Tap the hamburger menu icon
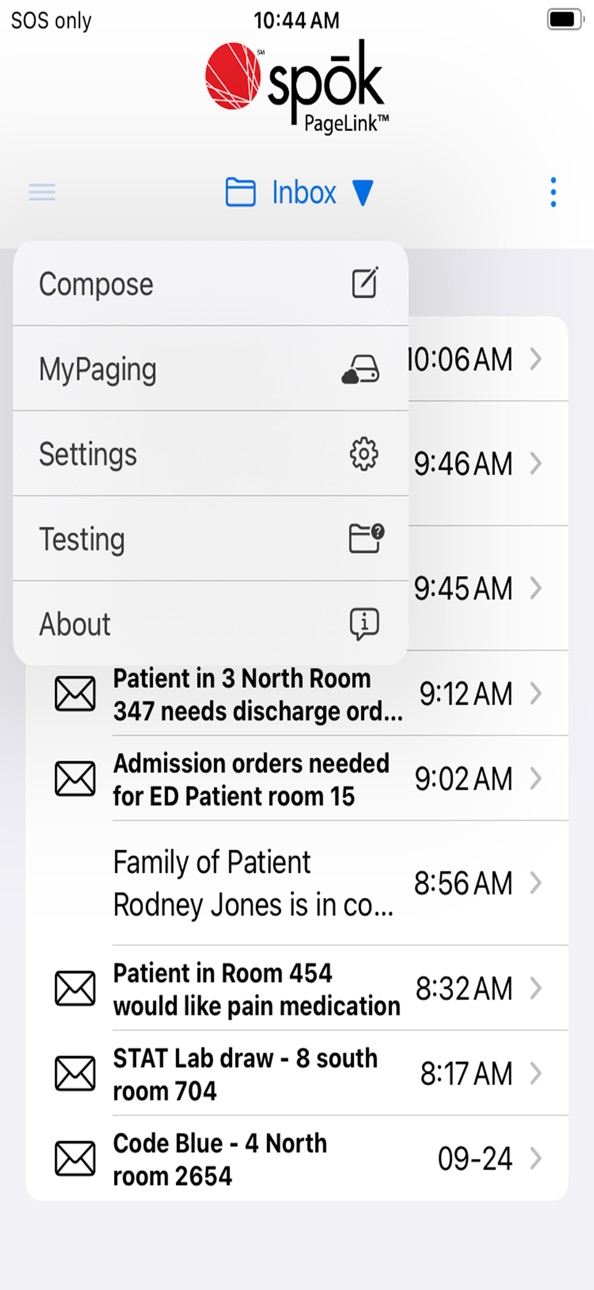Image resolution: width=594 pixels, height=1290 pixels. (42, 192)
